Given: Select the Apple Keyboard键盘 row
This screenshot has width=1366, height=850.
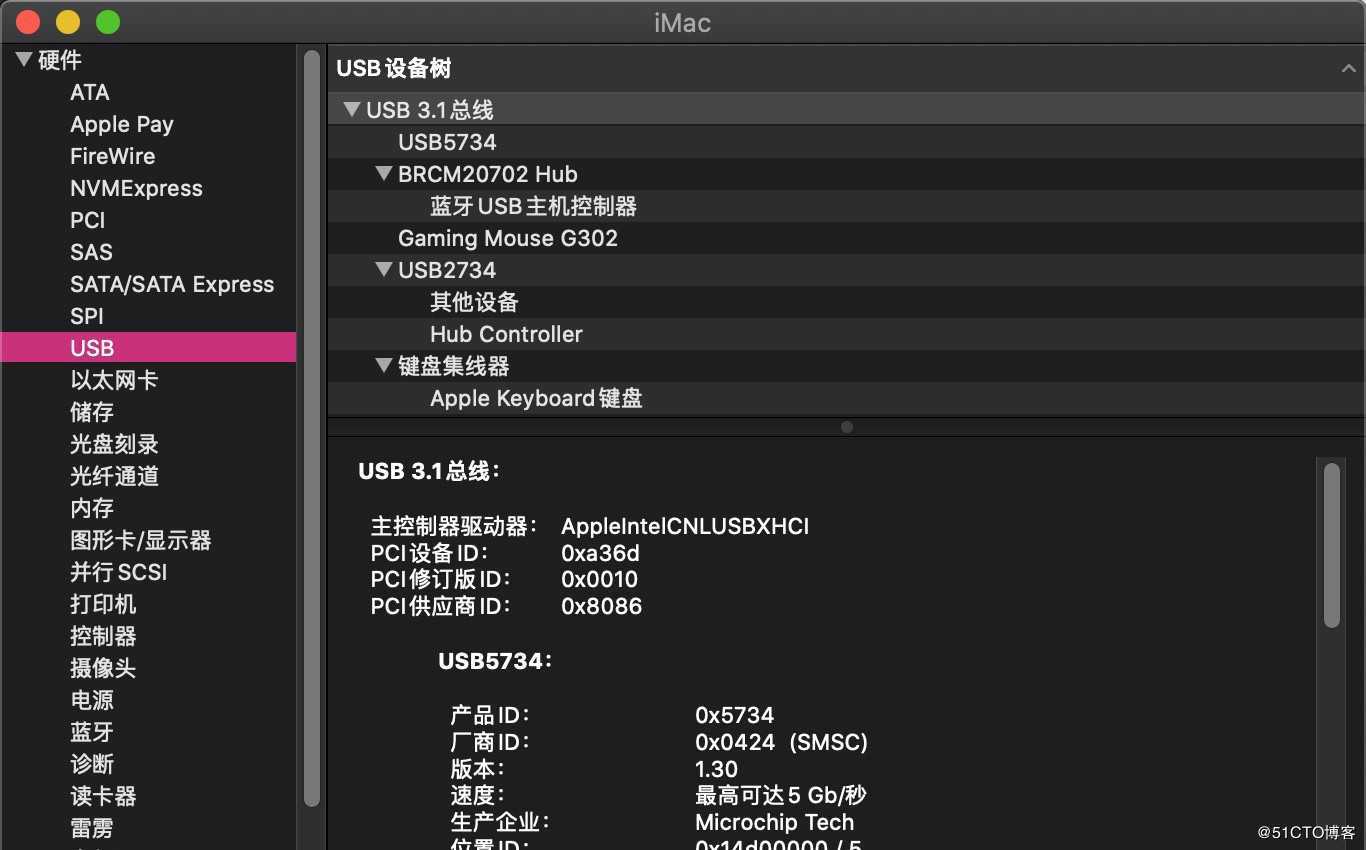Looking at the screenshot, I should [846, 398].
